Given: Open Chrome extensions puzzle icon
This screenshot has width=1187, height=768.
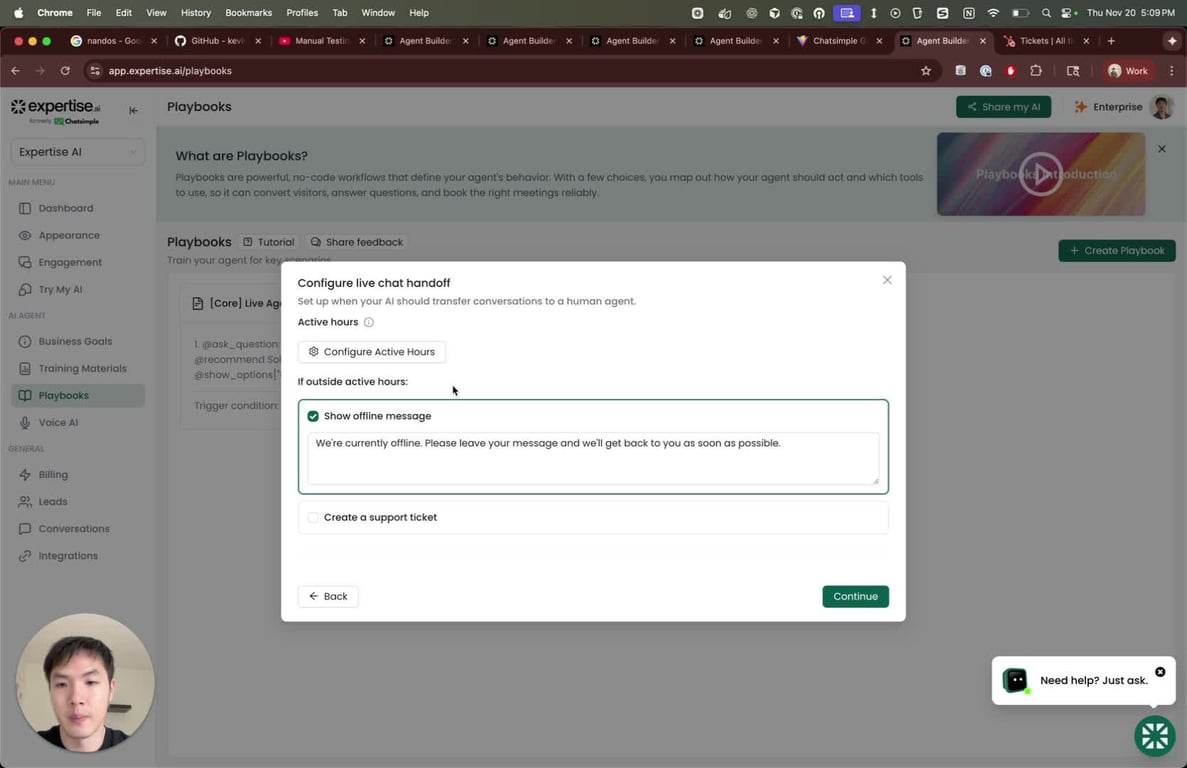Looking at the screenshot, I should 1036,70.
